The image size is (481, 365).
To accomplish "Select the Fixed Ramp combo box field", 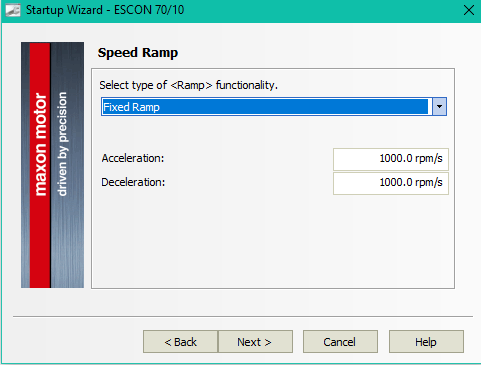I will [x=274, y=107].
